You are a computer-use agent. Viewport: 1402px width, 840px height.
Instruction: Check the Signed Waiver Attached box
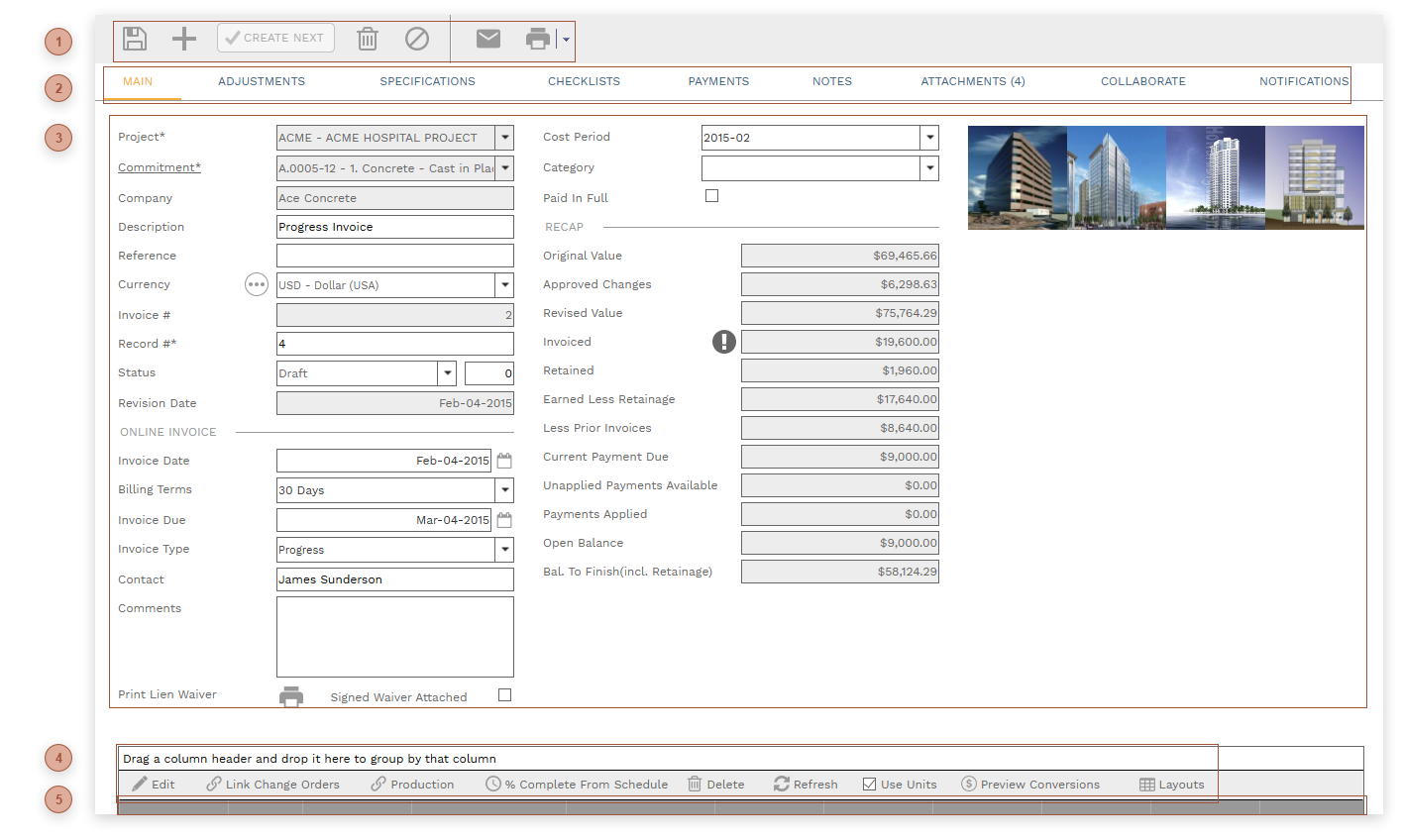504,694
